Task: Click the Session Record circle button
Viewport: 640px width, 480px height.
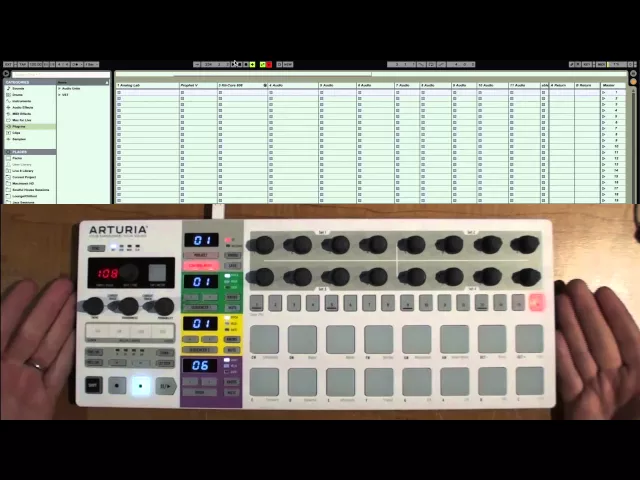Action: click(x=279, y=64)
